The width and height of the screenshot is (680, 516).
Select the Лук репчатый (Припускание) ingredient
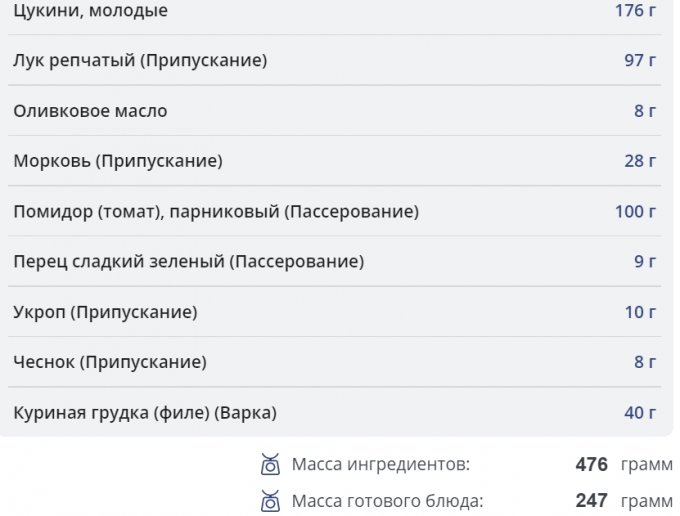coord(140,61)
